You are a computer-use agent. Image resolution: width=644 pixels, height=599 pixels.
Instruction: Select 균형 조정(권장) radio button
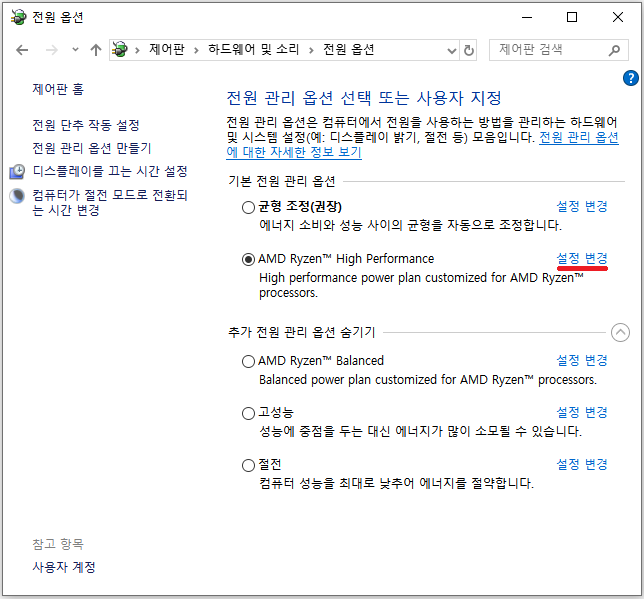click(x=248, y=207)
